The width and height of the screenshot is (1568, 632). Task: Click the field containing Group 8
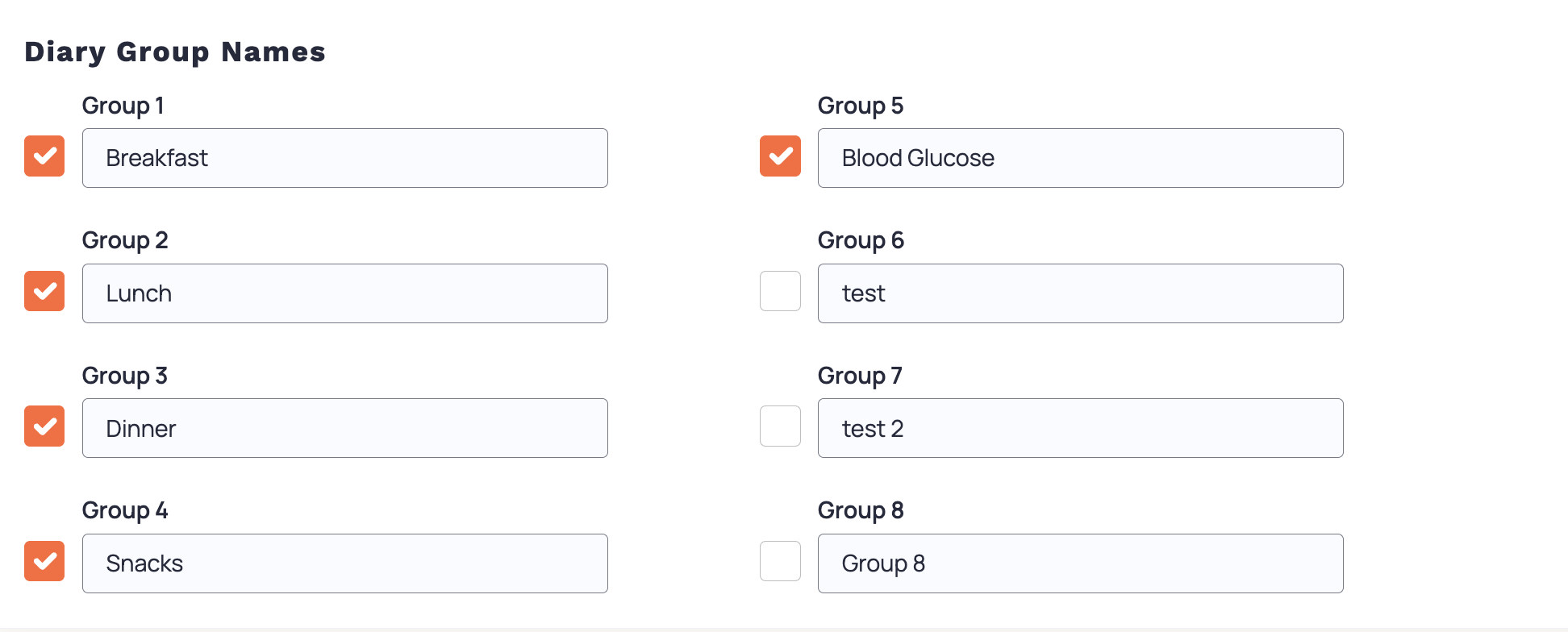1081,563
